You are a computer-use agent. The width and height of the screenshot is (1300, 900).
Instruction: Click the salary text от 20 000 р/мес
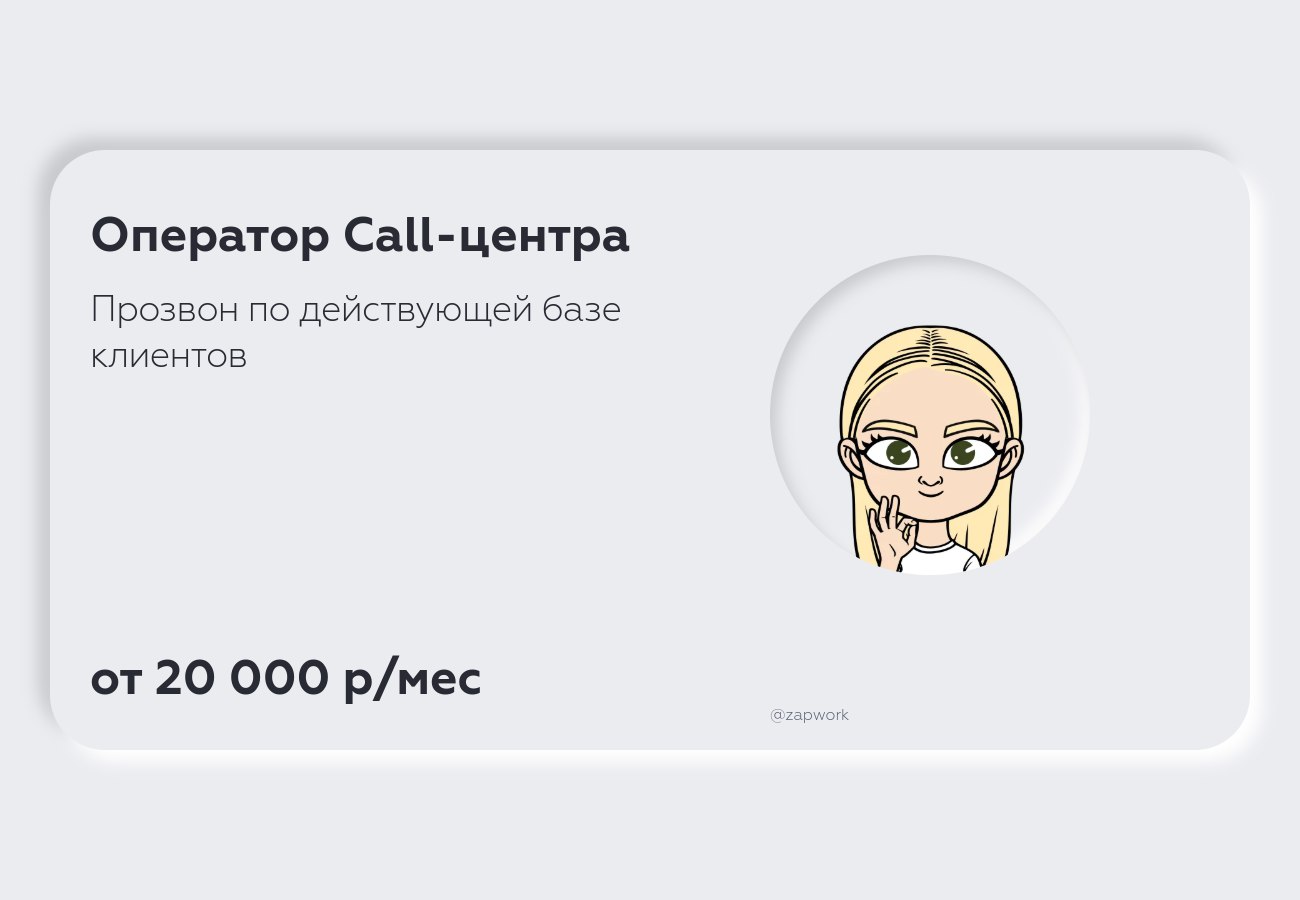pyautogui.click(x=286, y=679)
